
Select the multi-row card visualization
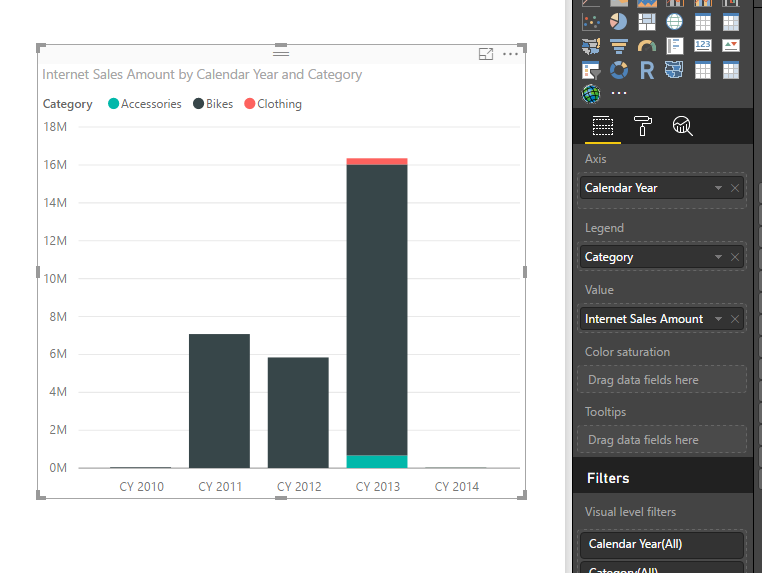tap(675, 46)
